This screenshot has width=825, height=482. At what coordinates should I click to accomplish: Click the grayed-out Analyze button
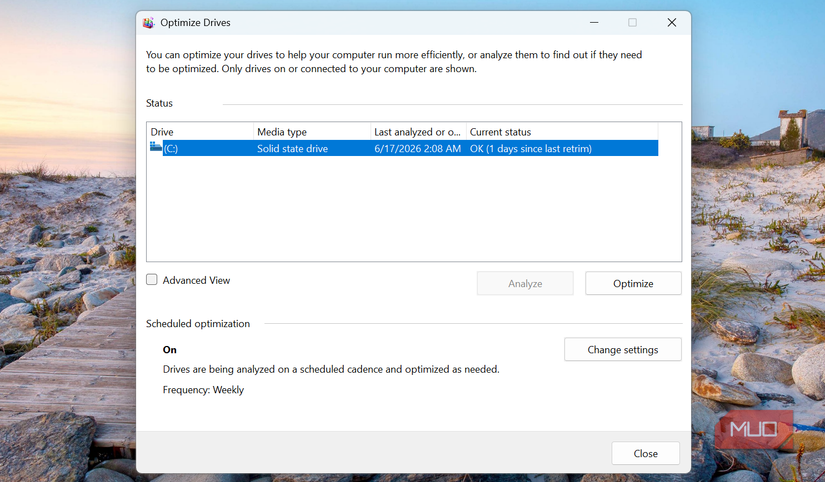525,284
